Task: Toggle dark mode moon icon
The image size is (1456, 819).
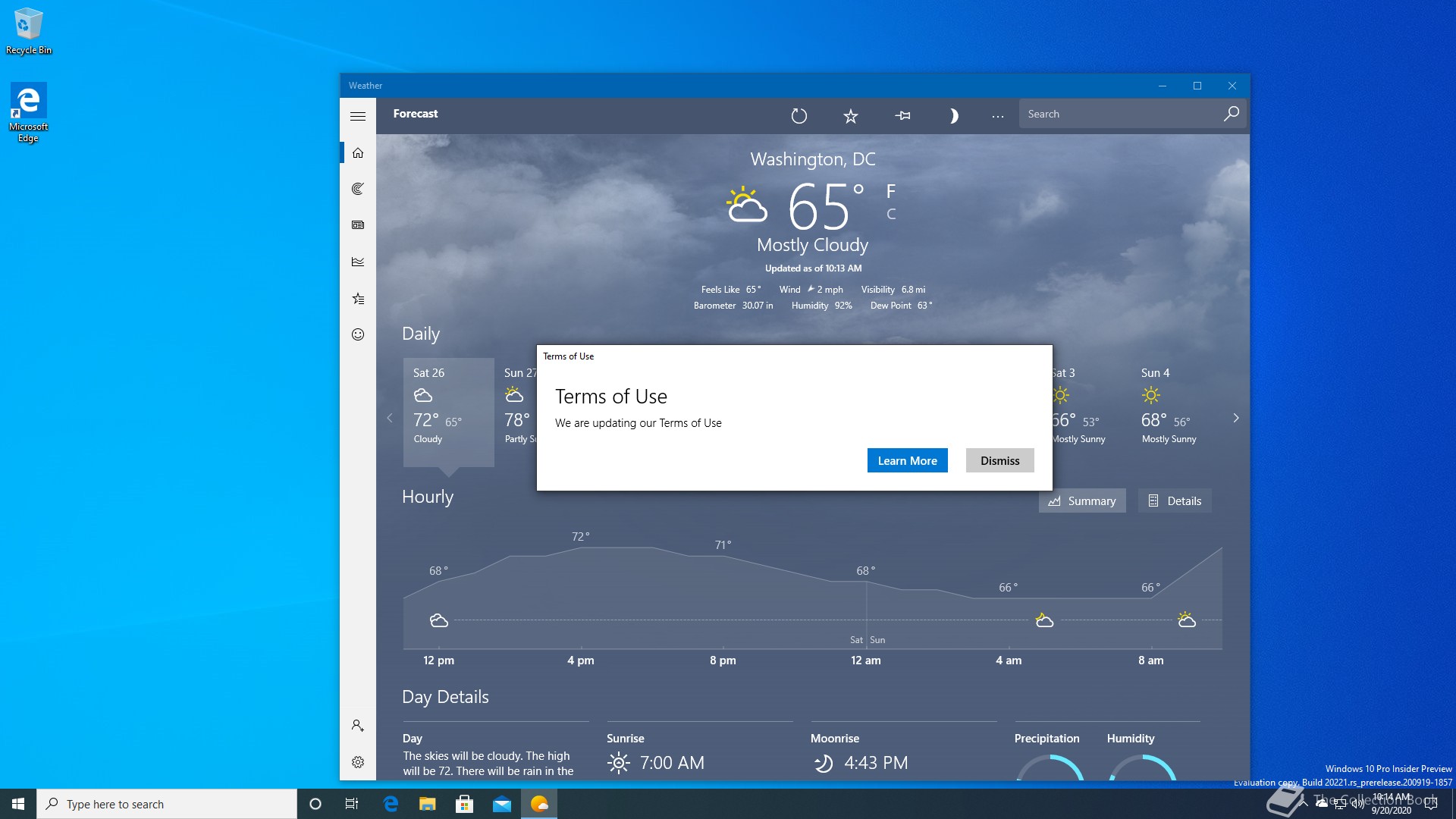Action: pyautogui.click(x=953, y=115)
